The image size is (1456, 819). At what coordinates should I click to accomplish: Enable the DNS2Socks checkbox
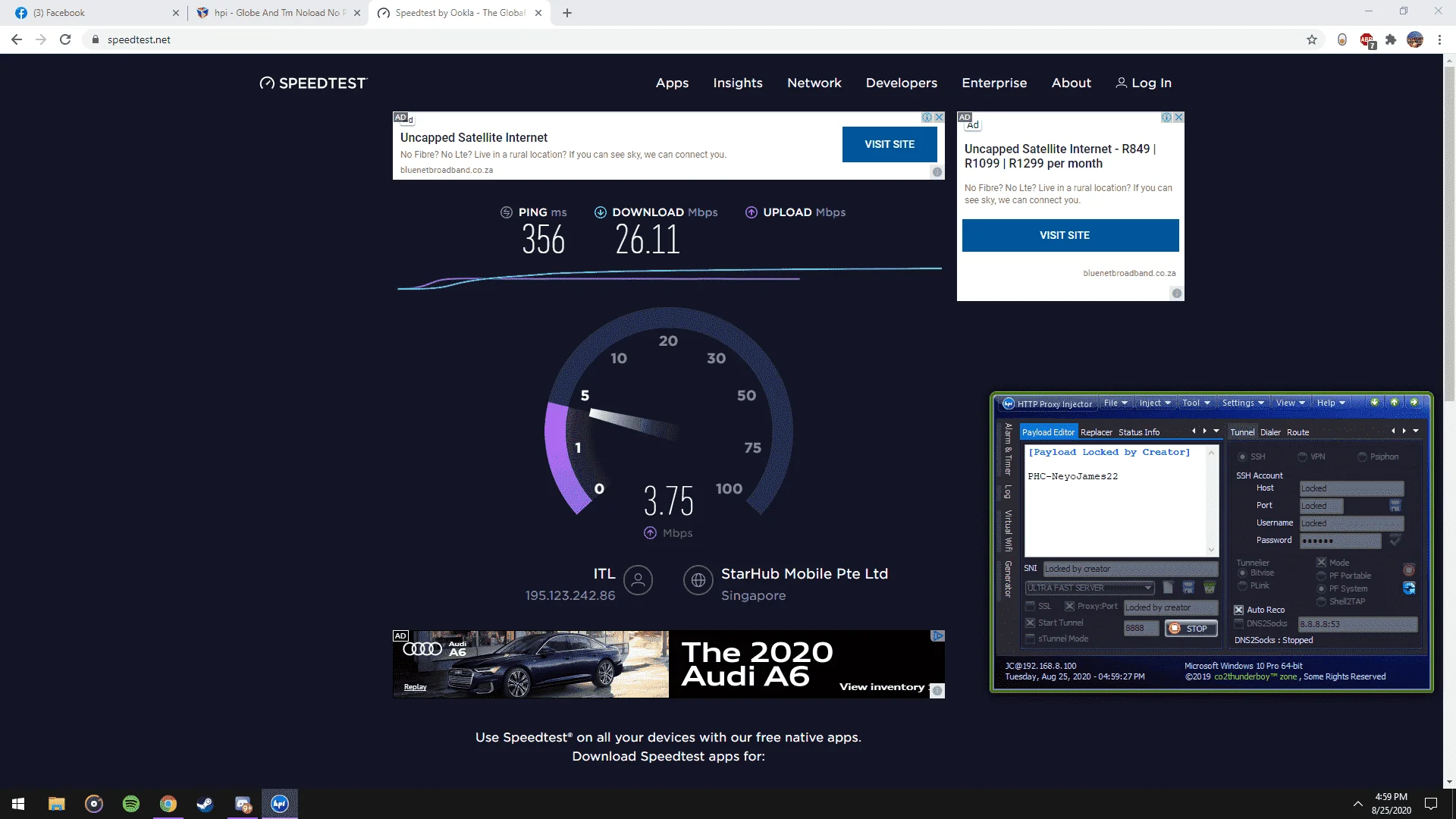[x=1238, y=623]
